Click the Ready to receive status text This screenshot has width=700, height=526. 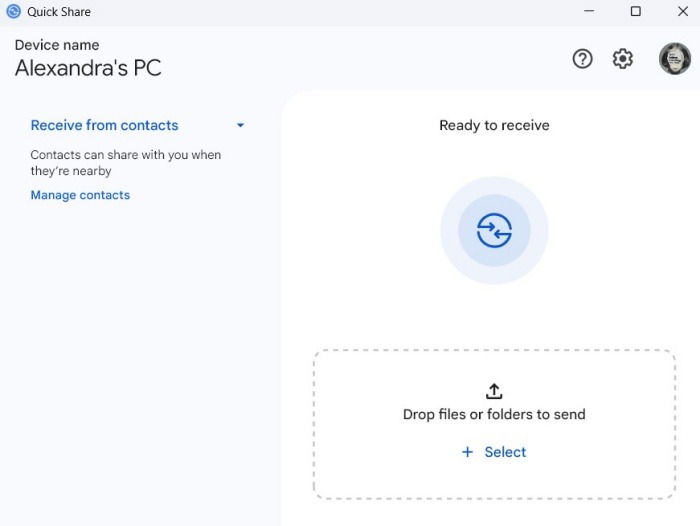coord(494,125)
